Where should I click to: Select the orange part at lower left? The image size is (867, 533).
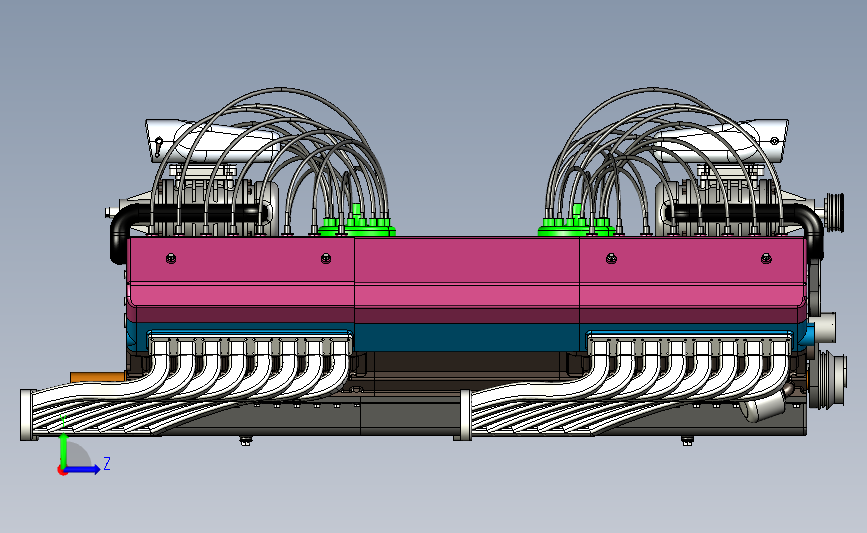click(98, 377)
